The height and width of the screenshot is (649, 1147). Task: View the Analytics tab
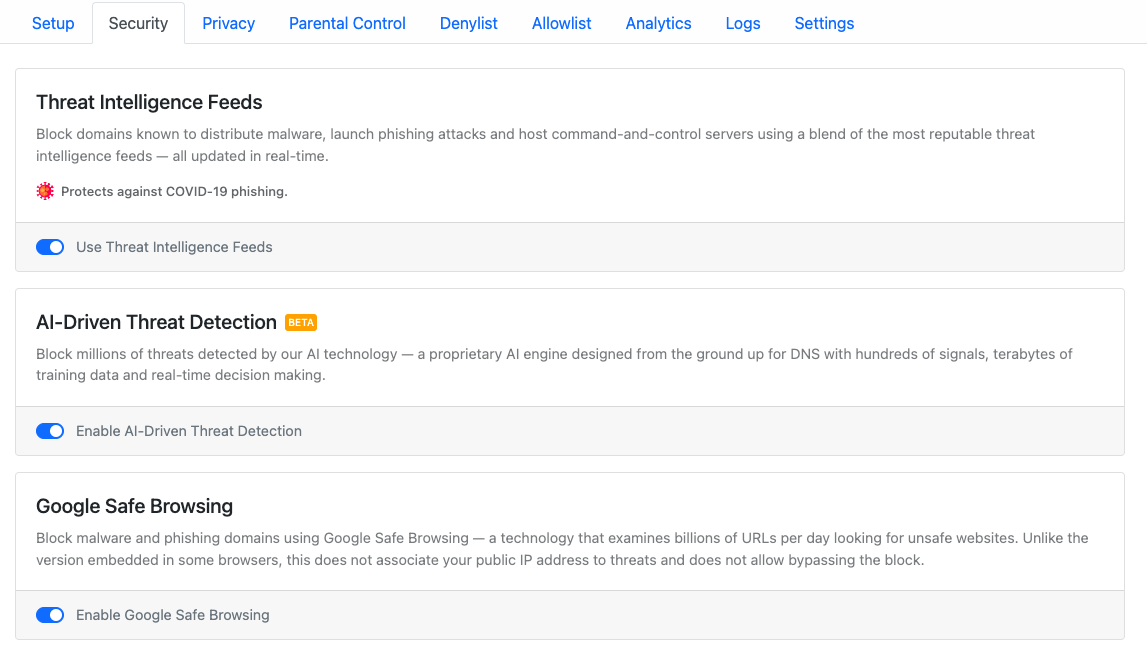(658, 23)
